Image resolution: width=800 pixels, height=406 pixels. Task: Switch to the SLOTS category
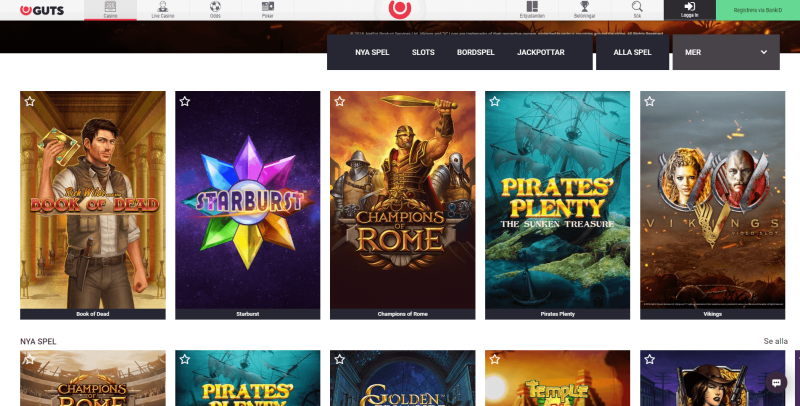pyautogui.click(x=422, y=52)
